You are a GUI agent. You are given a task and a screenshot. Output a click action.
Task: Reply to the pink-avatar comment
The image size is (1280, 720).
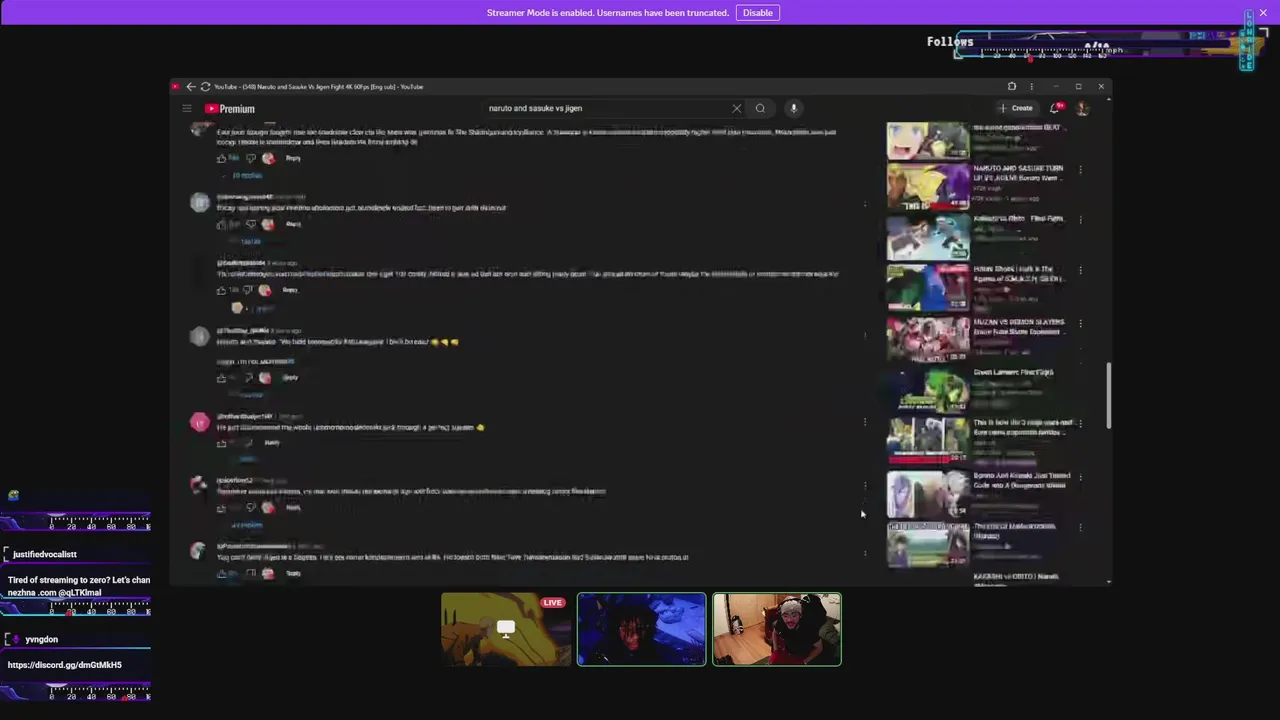pos(272,443)
